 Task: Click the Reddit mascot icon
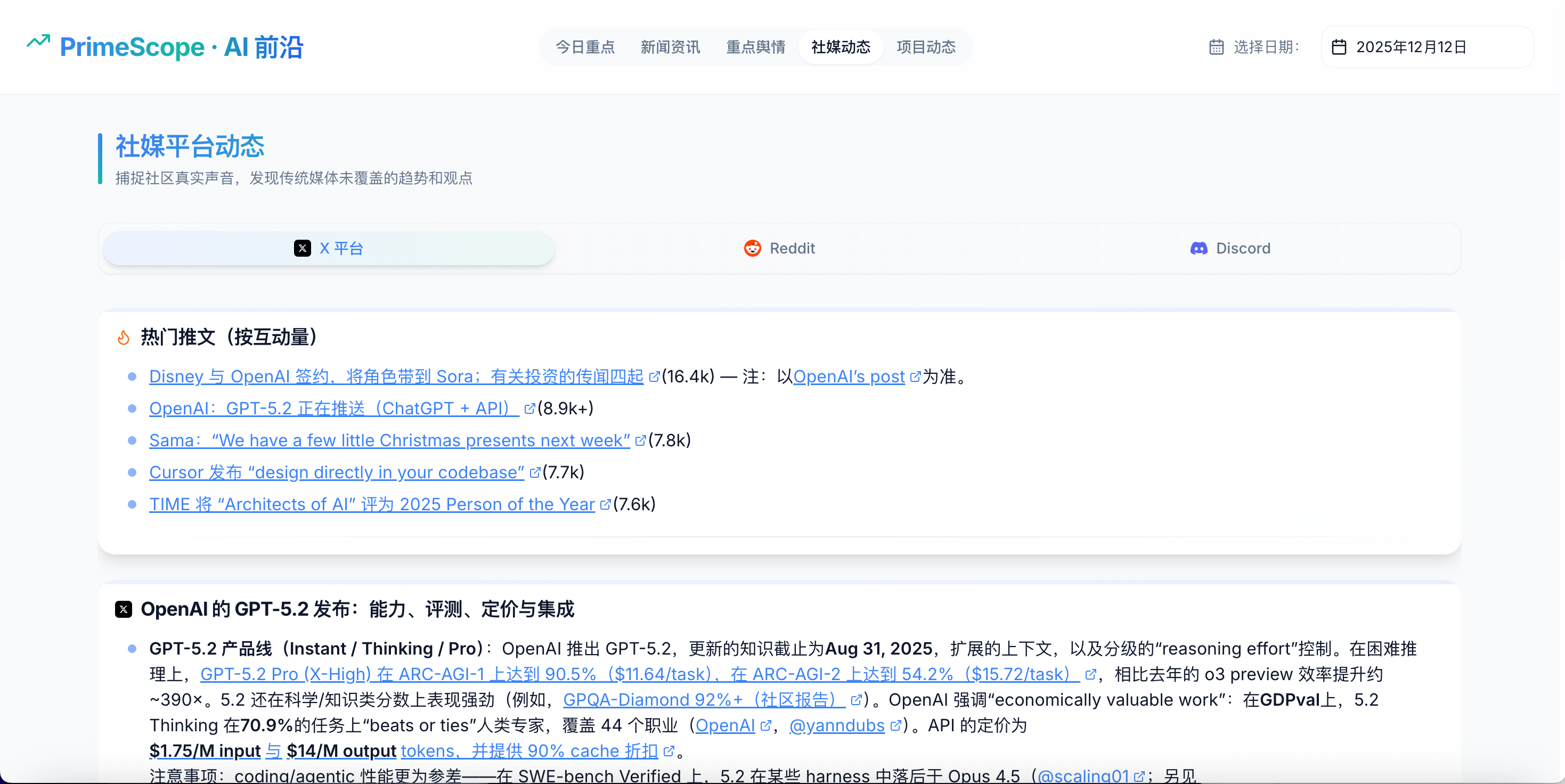click(753, 248)
